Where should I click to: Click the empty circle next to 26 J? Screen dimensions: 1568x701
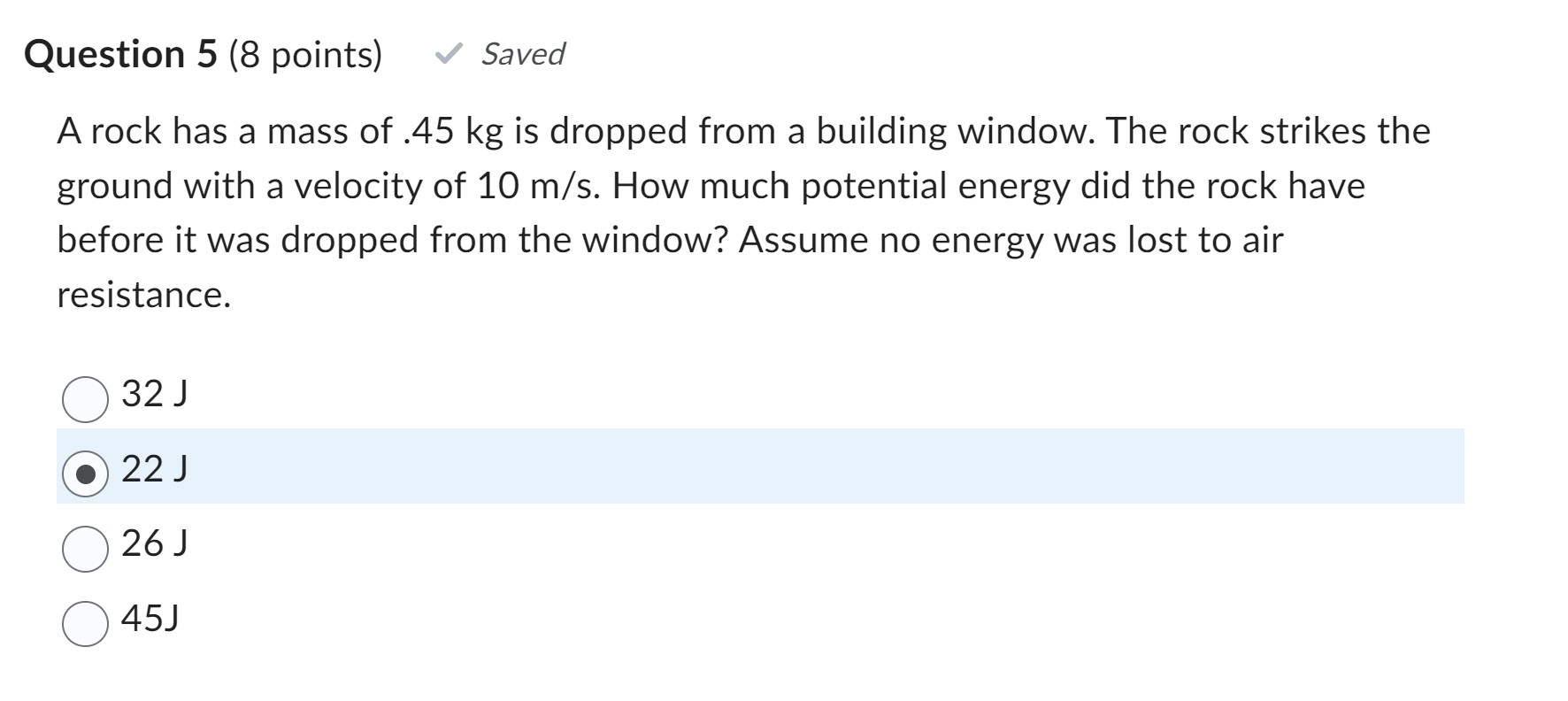click(85, 547)
